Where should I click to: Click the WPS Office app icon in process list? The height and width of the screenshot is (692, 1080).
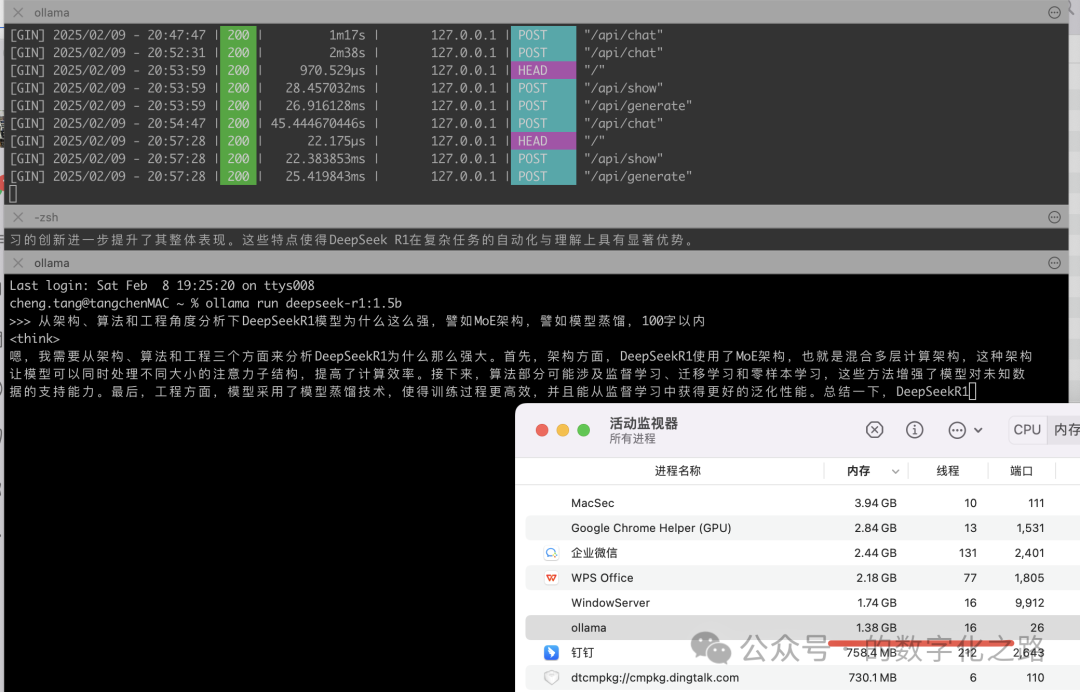point(551,578)
